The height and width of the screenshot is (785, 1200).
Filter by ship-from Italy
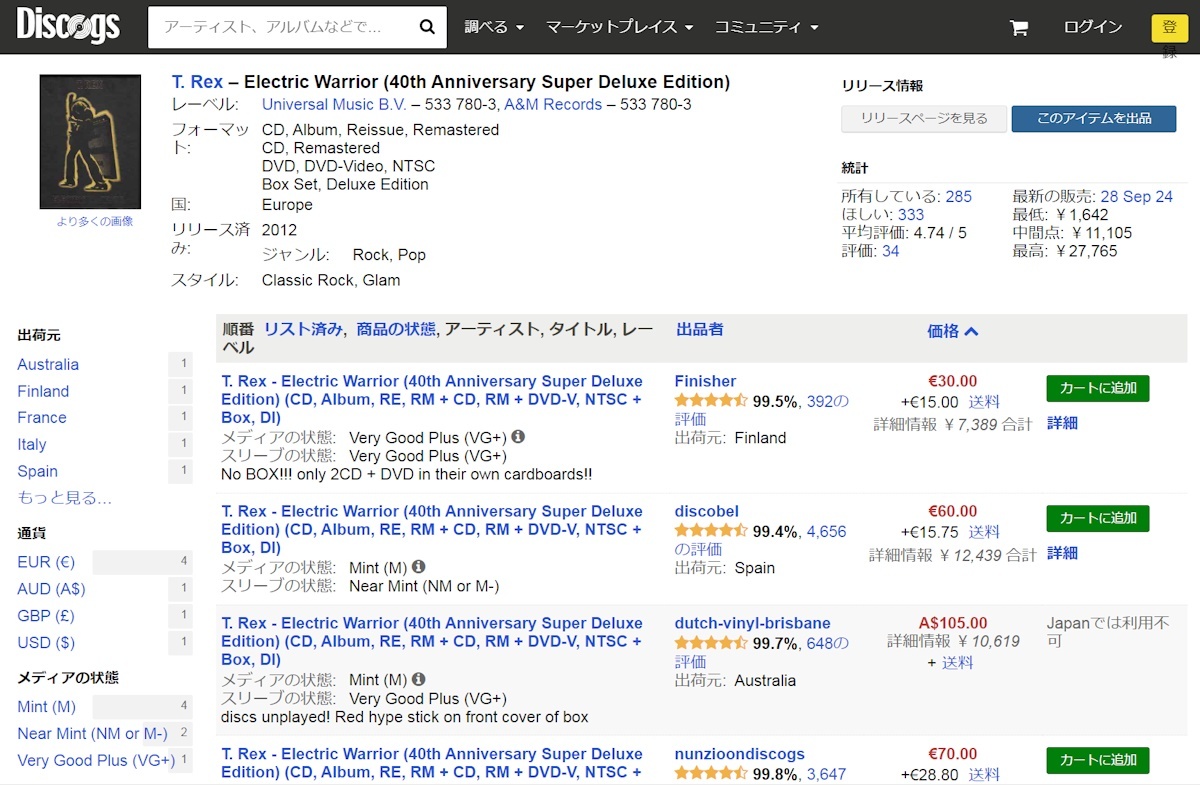(32, 444)
